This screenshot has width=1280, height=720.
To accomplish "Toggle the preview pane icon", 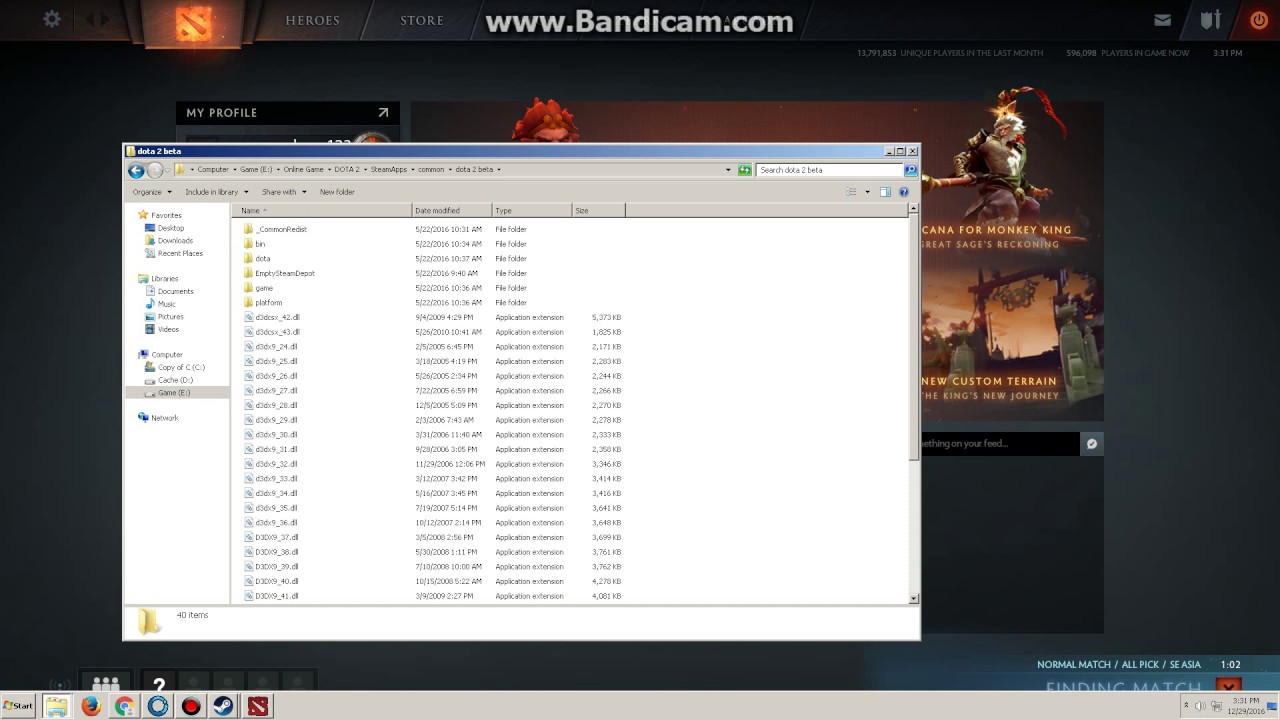I will pos(885,192).
